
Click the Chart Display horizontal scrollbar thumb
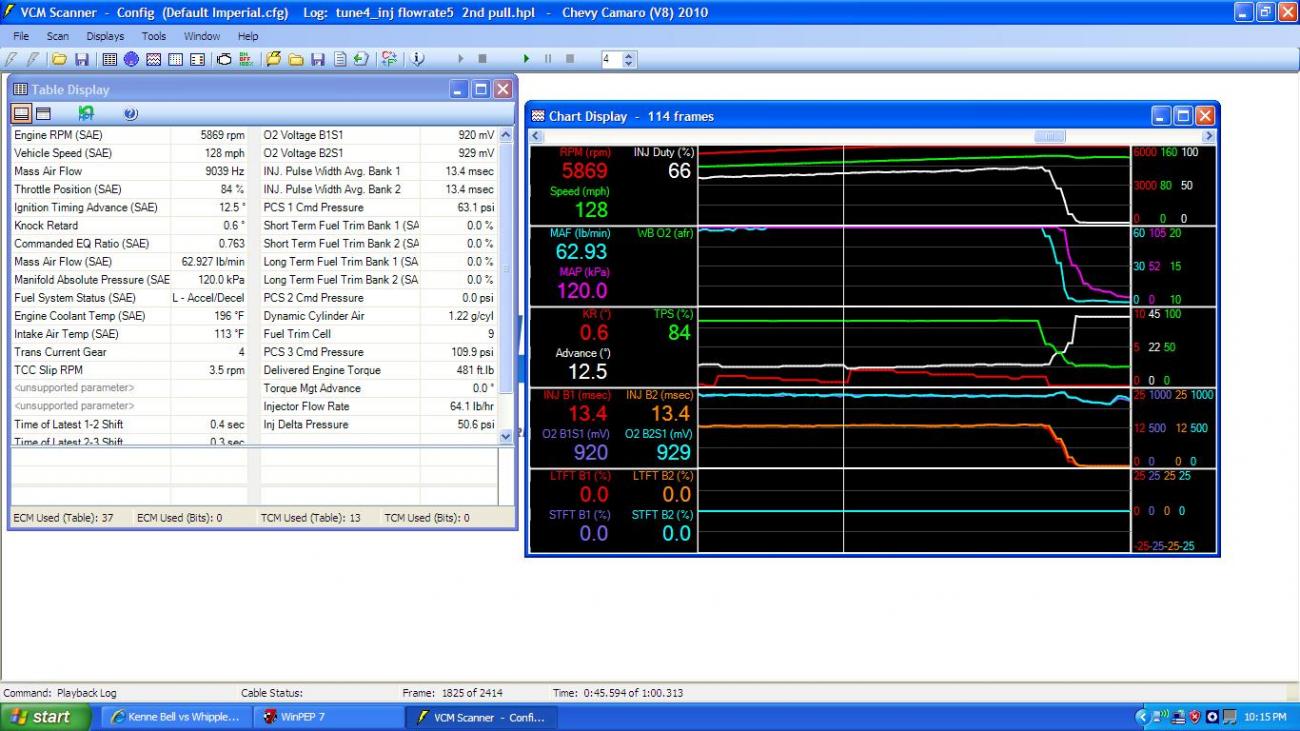pos(1049,136)
